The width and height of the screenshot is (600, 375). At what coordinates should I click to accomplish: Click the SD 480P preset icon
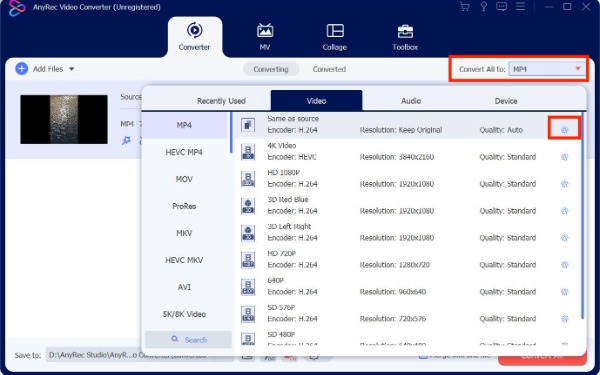click(x=248, y=339)
